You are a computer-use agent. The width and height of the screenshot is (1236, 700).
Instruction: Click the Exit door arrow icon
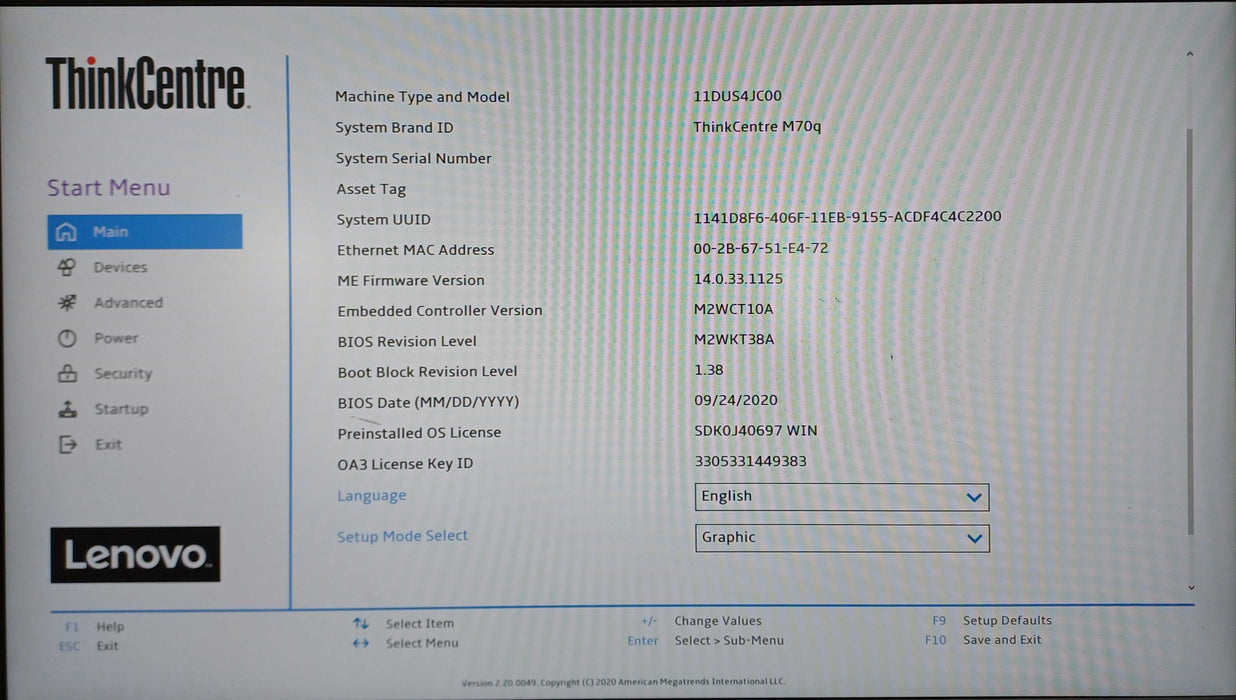(67, 445)
